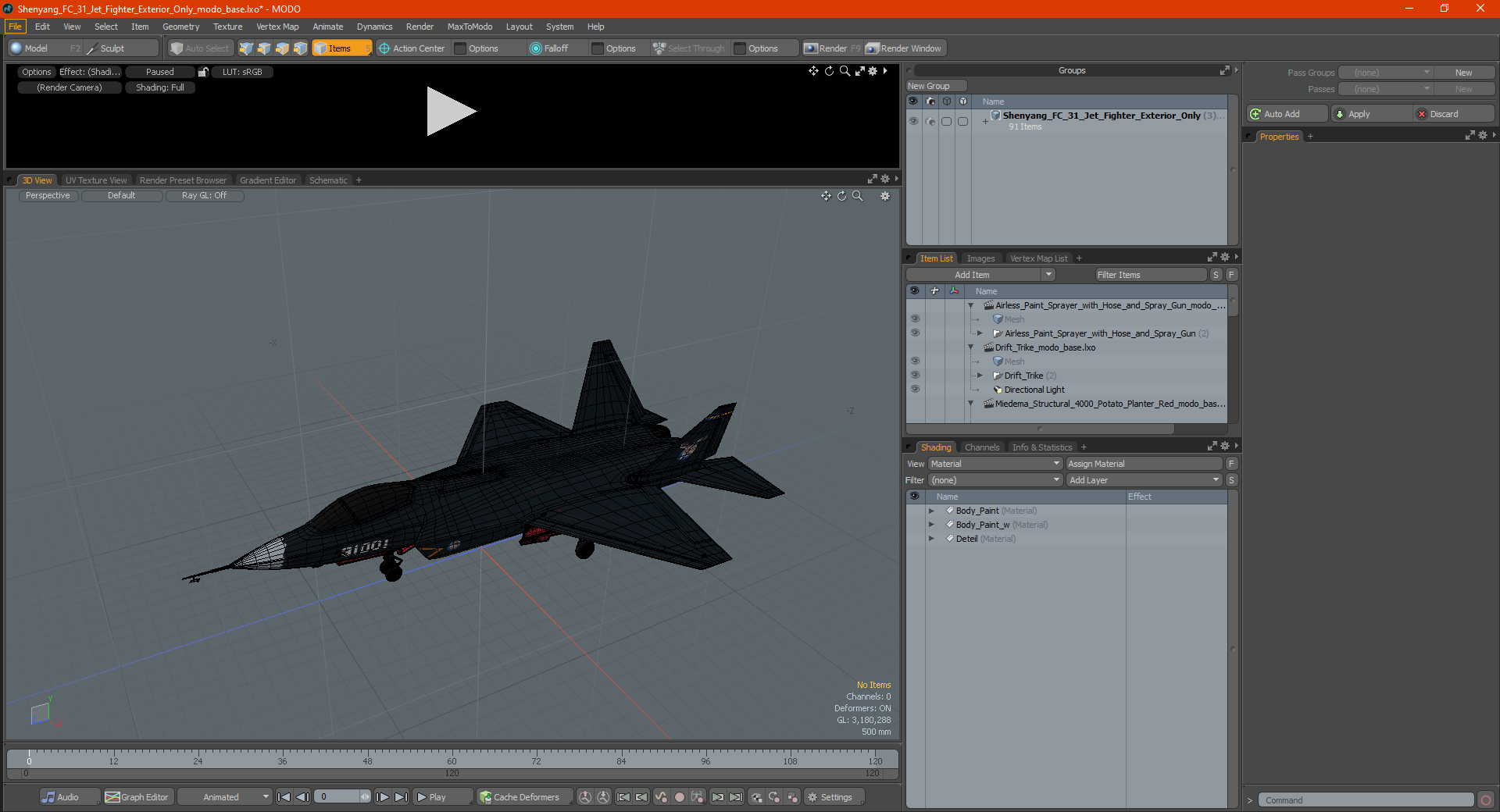The width and height of the screenshot is (1500, 812).
Task: Toggle the eye of the Shenyang_FC_31 group
Action: [913, 121]
